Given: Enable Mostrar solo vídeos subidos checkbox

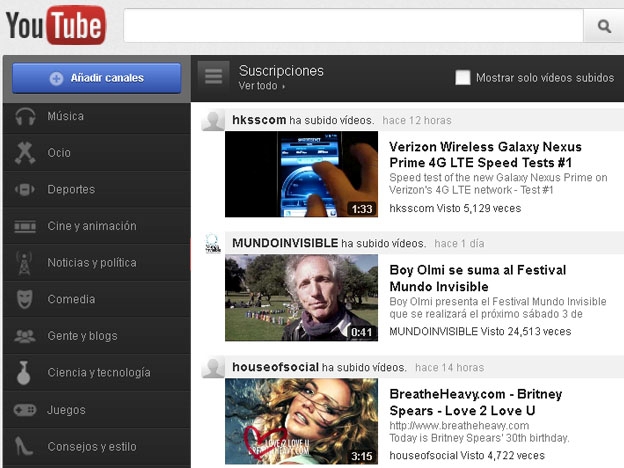Looking at the screenshot, I should click(x=463, y=77).
